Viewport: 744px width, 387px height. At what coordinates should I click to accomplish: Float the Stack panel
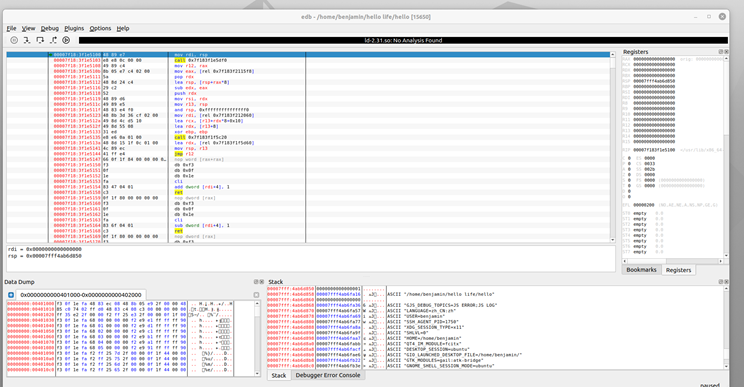[x=721, y=282]
